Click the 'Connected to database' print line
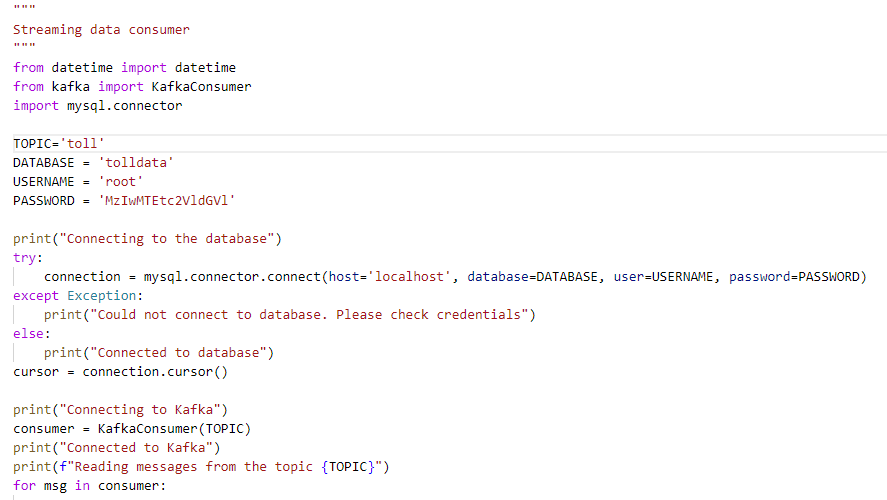 tap(159, 353)
